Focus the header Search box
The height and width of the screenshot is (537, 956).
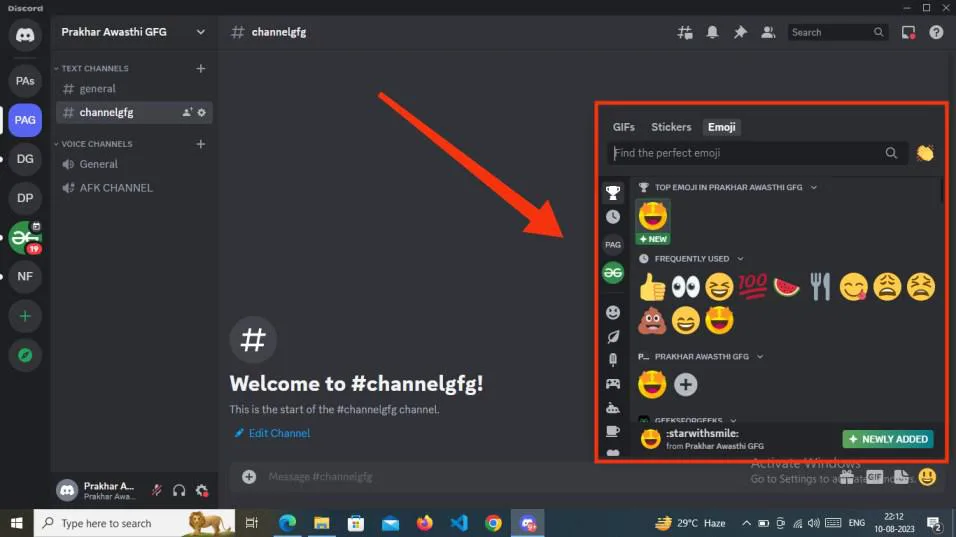836,32
